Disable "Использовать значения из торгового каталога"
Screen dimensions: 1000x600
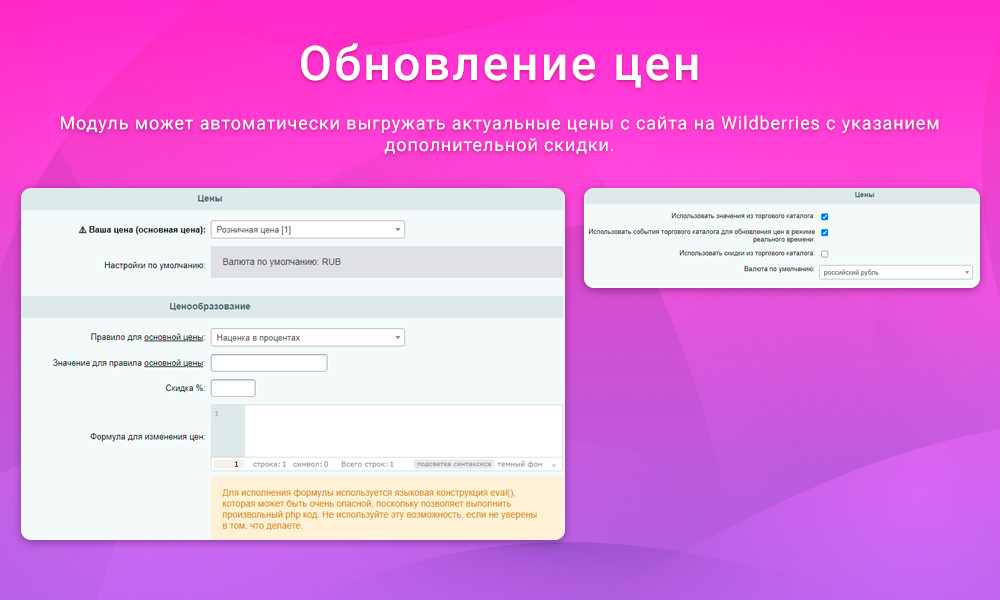823,215
